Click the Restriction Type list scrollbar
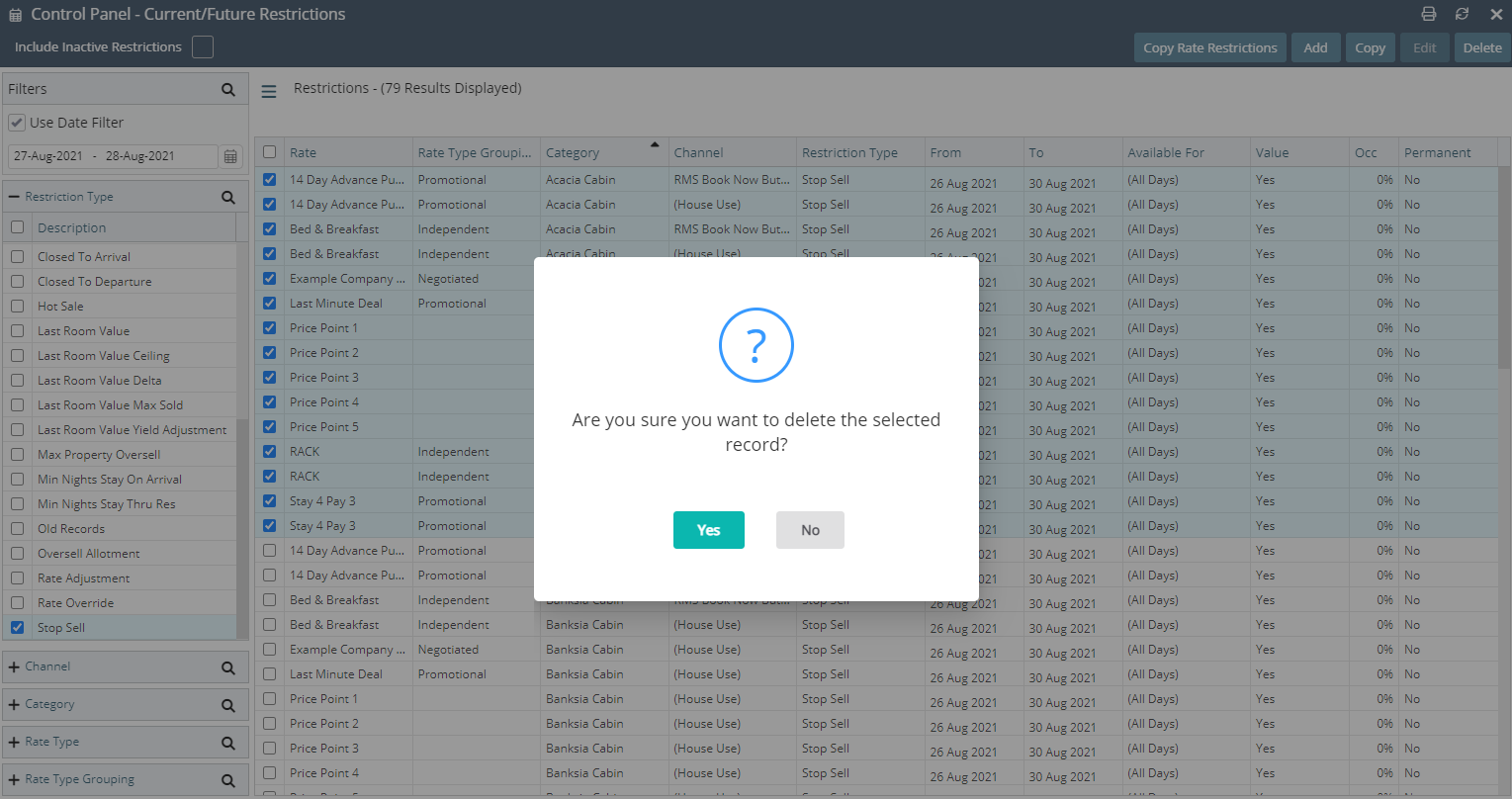 tap(241, 528)
